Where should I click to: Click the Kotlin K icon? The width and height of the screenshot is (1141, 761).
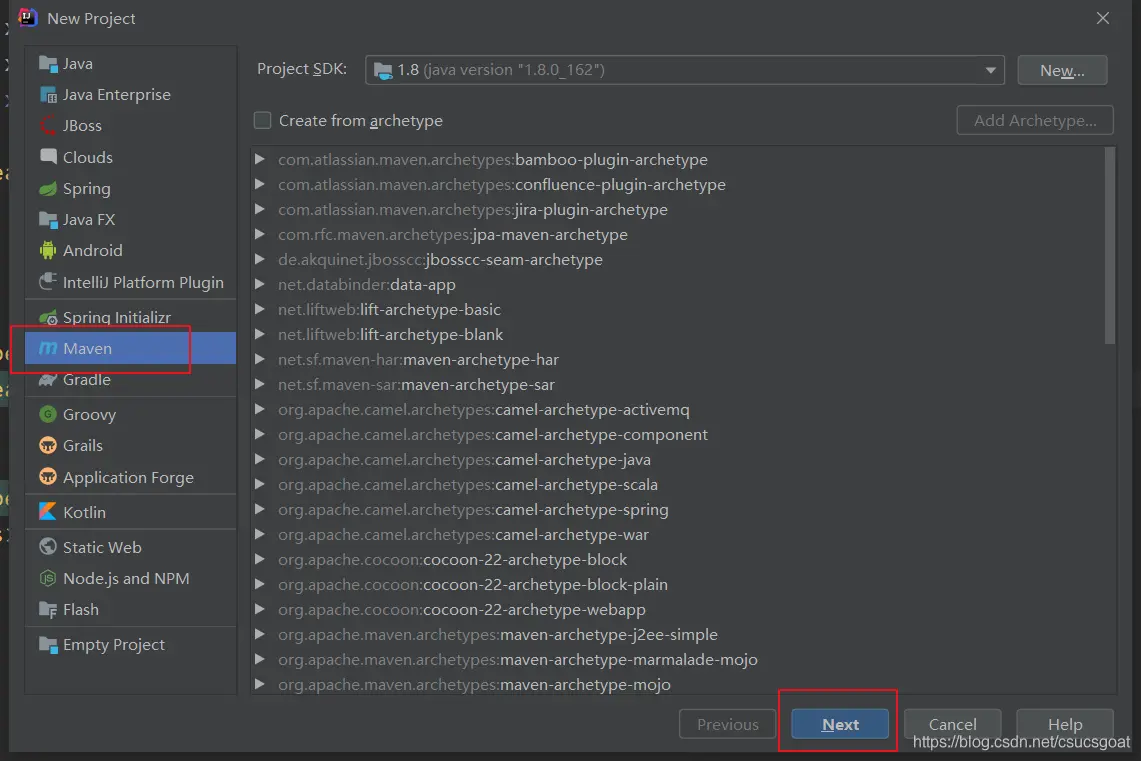click(48, 512)
